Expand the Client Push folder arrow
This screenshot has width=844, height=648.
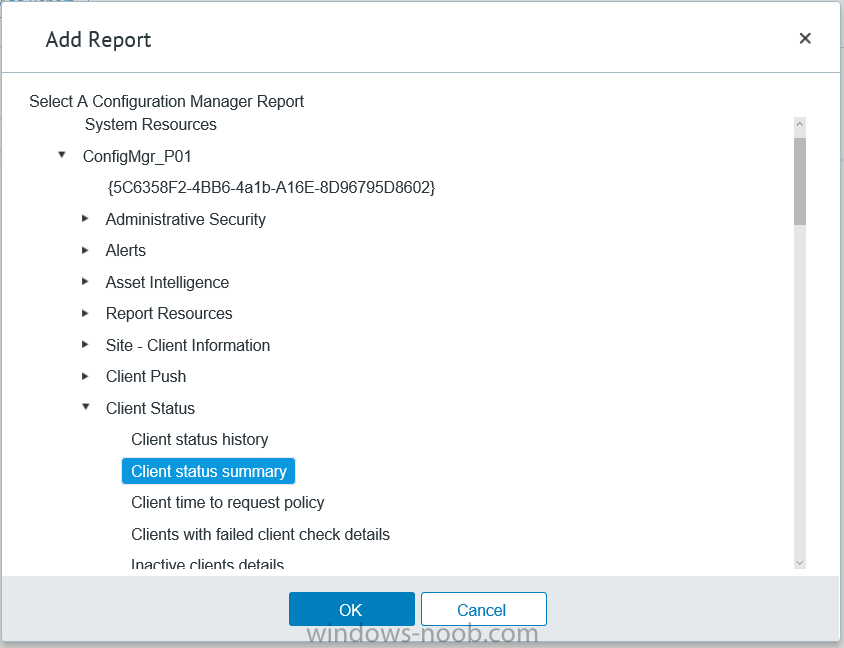(x=85, y=376)
